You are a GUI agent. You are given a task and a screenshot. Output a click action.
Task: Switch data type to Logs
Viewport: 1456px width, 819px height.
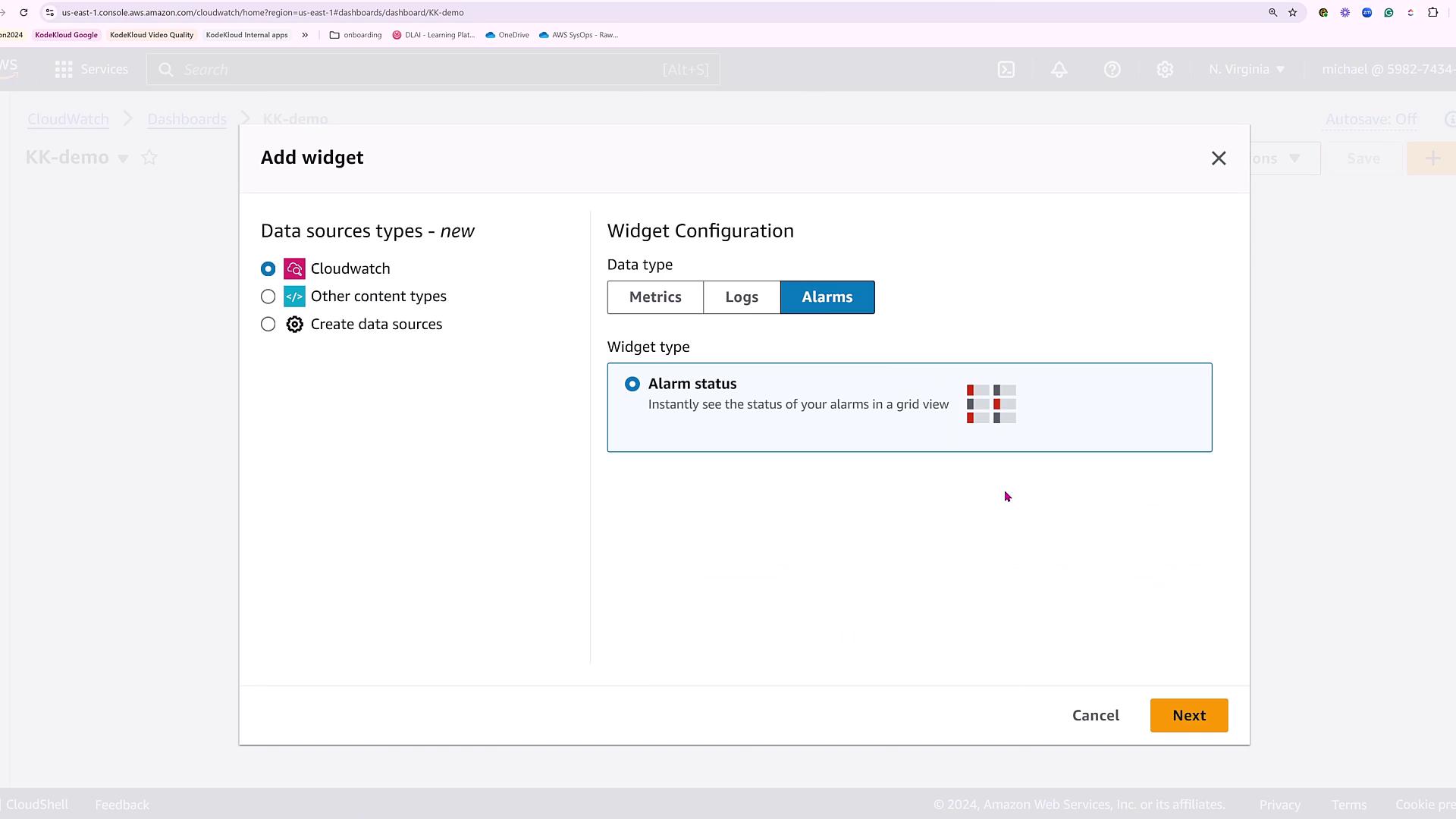coord(742,297)
